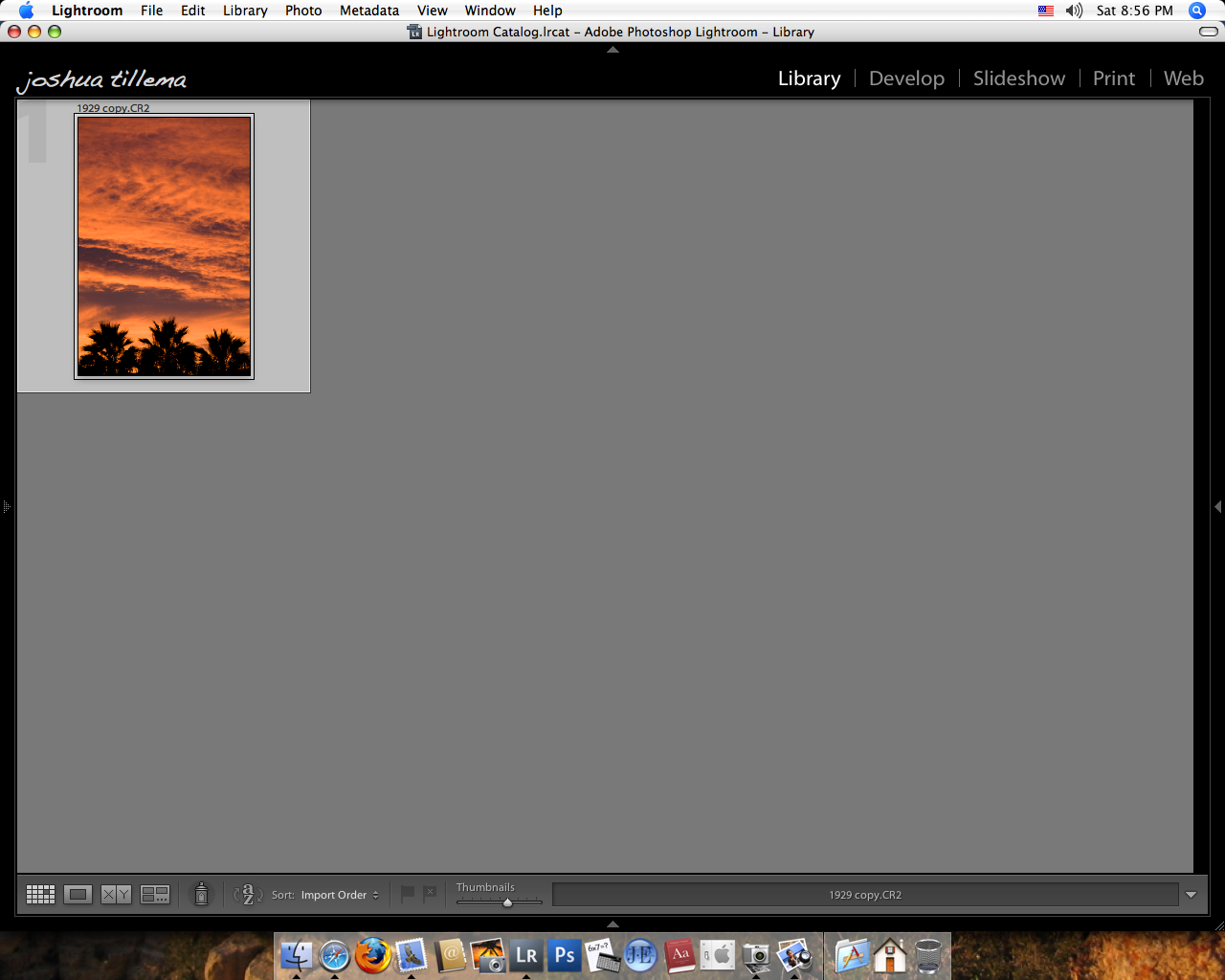Open Mail from the Dock
The width and height of the screenshot is (1225, 980).
tap(412, 955)
